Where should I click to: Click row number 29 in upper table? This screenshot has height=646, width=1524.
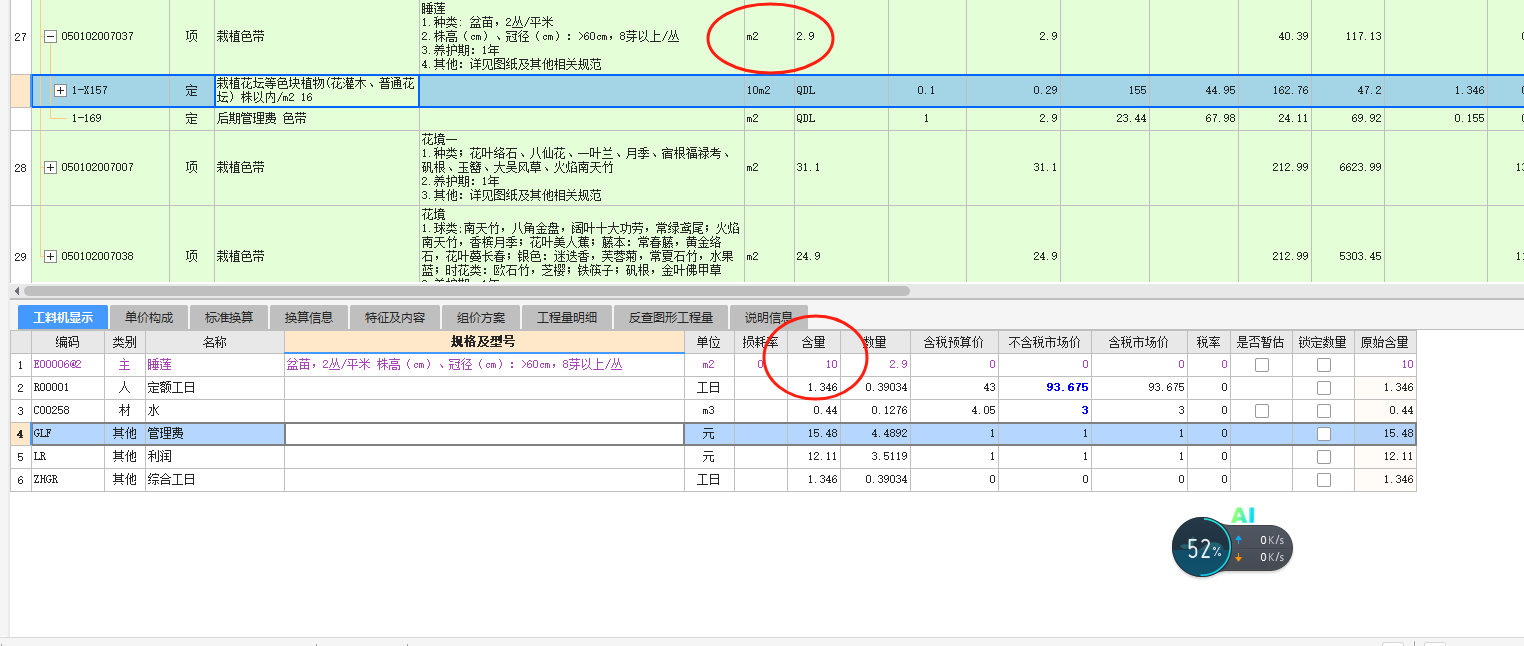click(20, 256)
